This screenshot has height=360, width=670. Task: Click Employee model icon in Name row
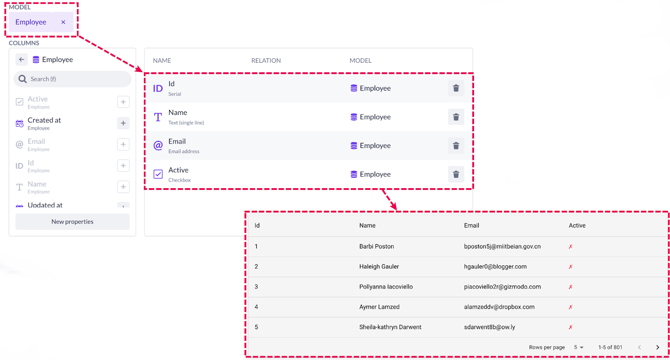click(x=354, y=117)
